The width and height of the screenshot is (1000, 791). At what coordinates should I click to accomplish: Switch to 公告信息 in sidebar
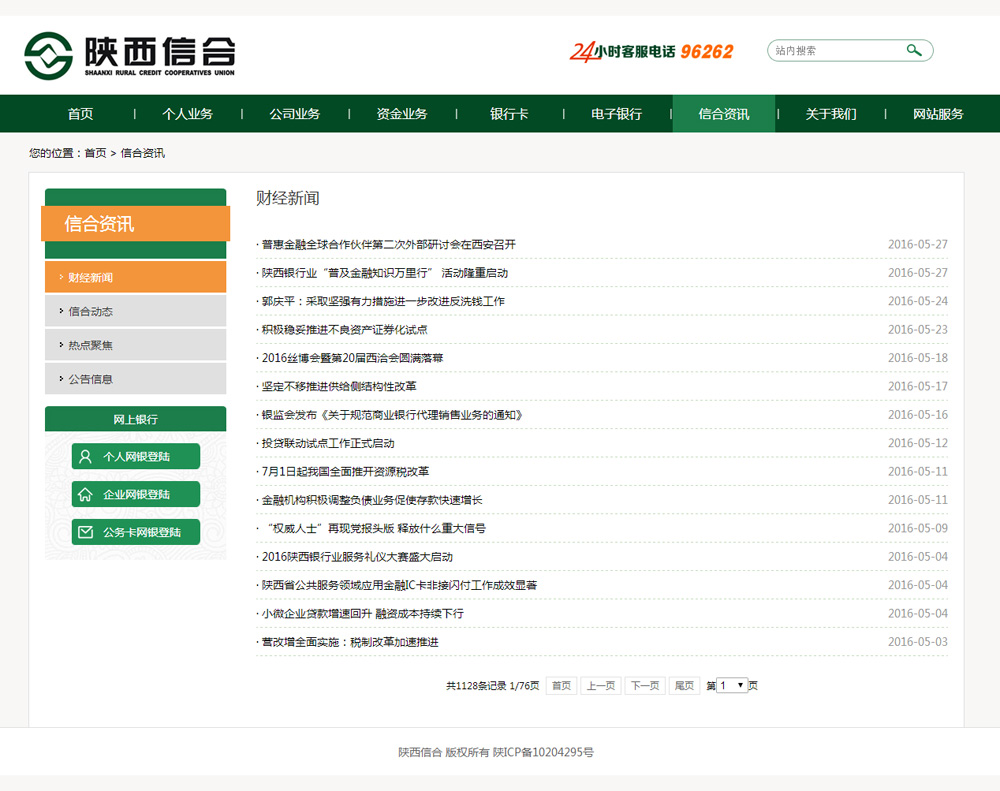click(x=91, y=379)
